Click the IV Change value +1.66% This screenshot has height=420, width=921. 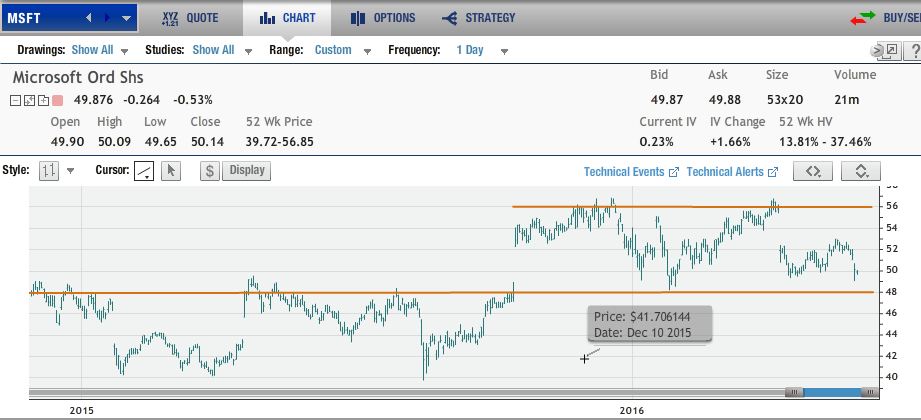click(x=730, y=142)
